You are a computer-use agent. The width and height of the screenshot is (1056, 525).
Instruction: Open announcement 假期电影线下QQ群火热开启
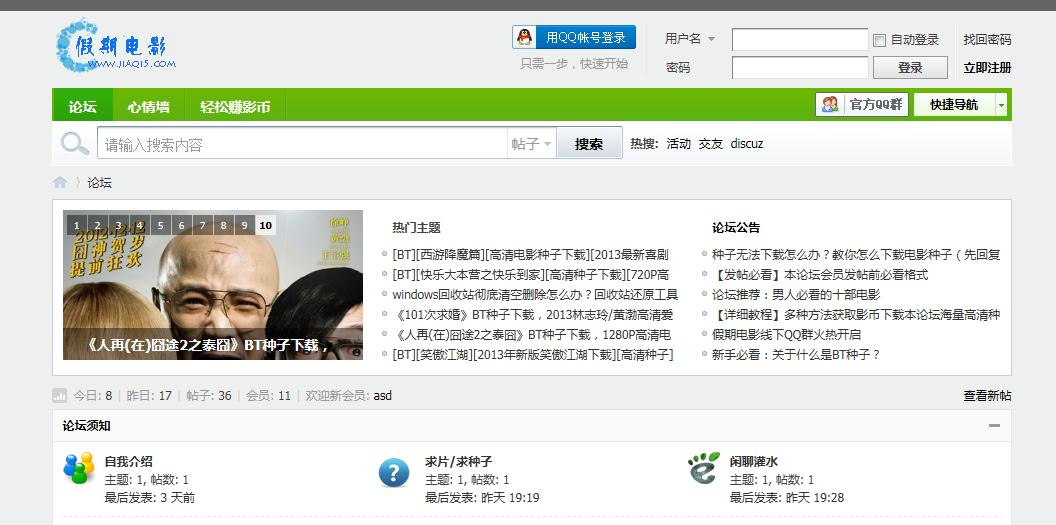coord(787,335)
